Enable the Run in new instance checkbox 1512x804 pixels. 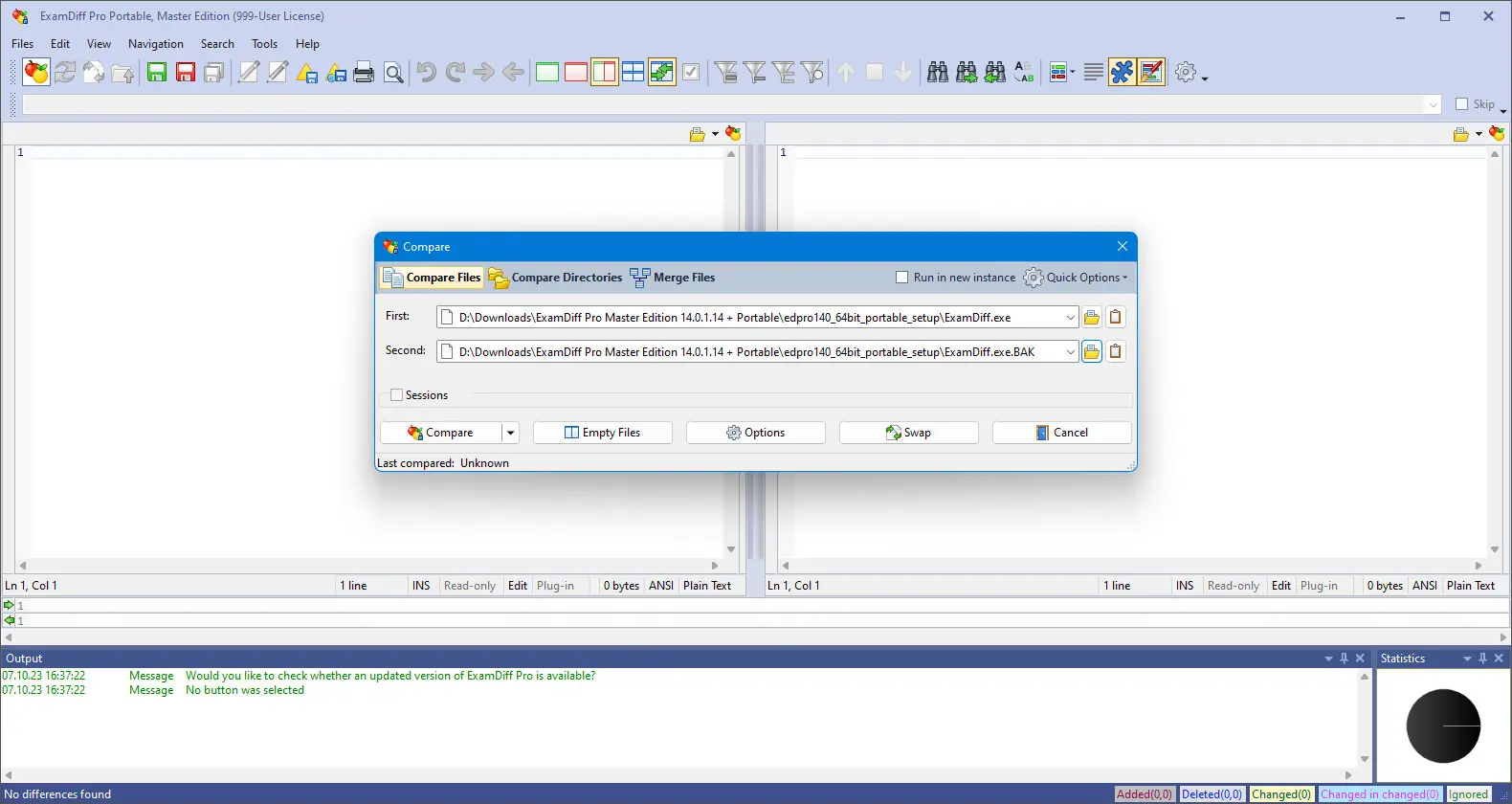coord(901,278)
